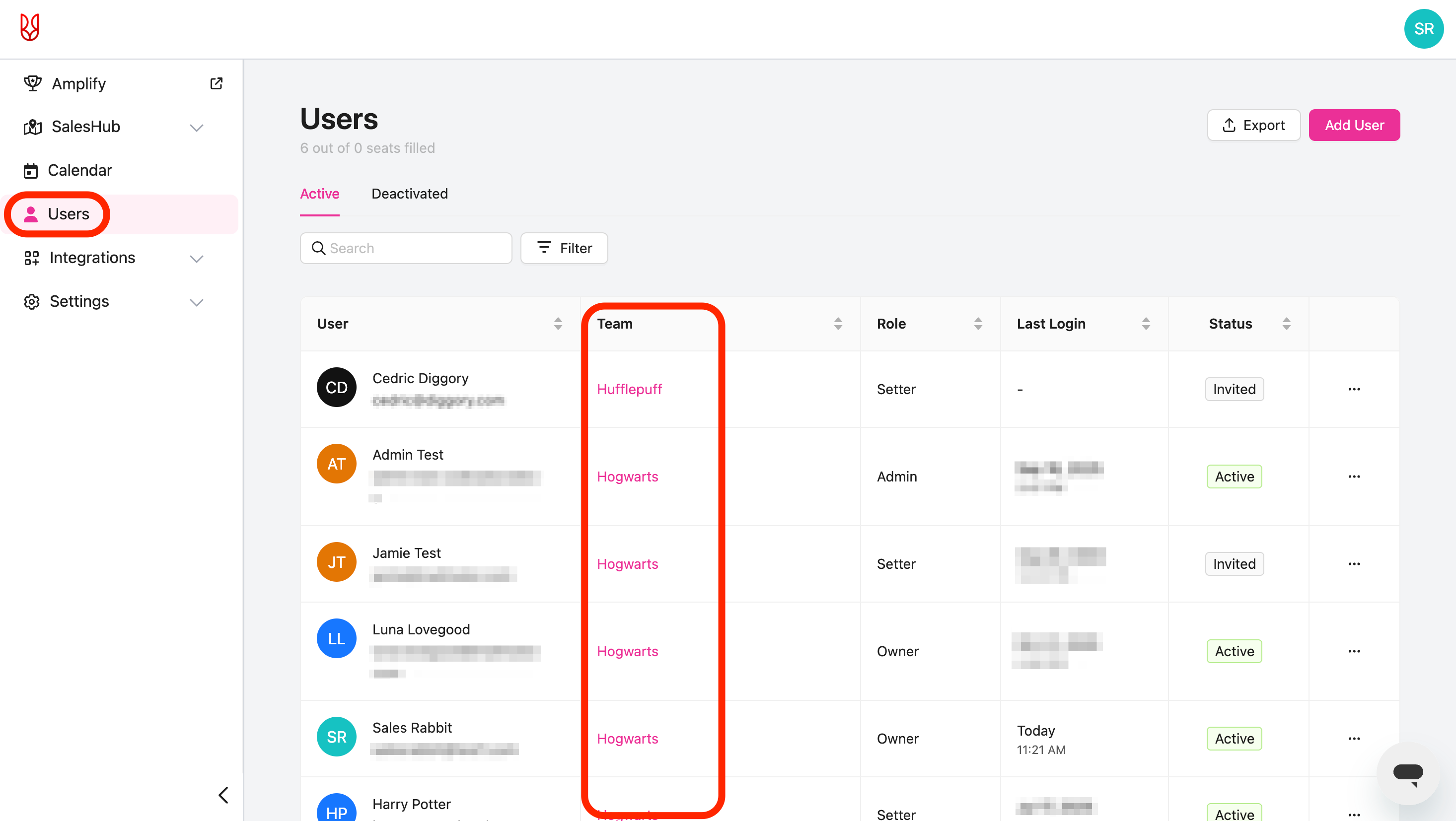
Task: Open the chat support bubble
Action: 1407,773
